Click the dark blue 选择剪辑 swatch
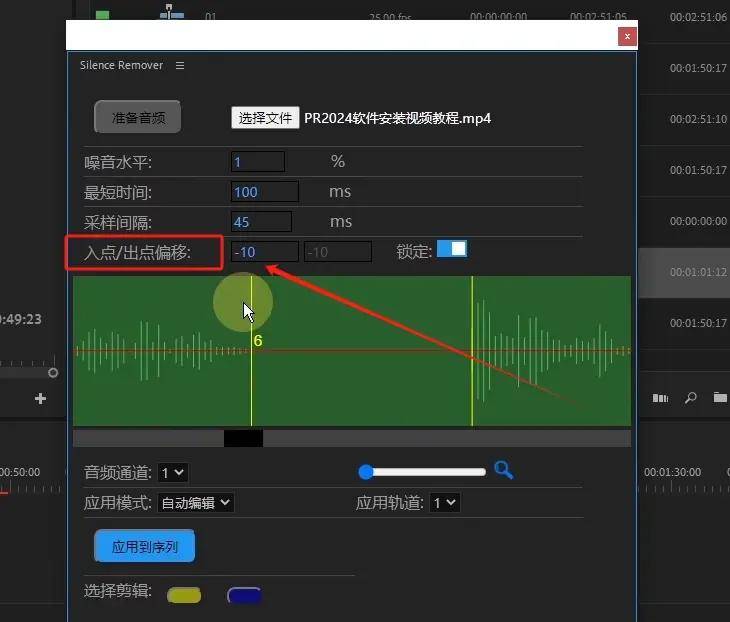This screenshot has width=730, height=622. click(x=244, y=595)
